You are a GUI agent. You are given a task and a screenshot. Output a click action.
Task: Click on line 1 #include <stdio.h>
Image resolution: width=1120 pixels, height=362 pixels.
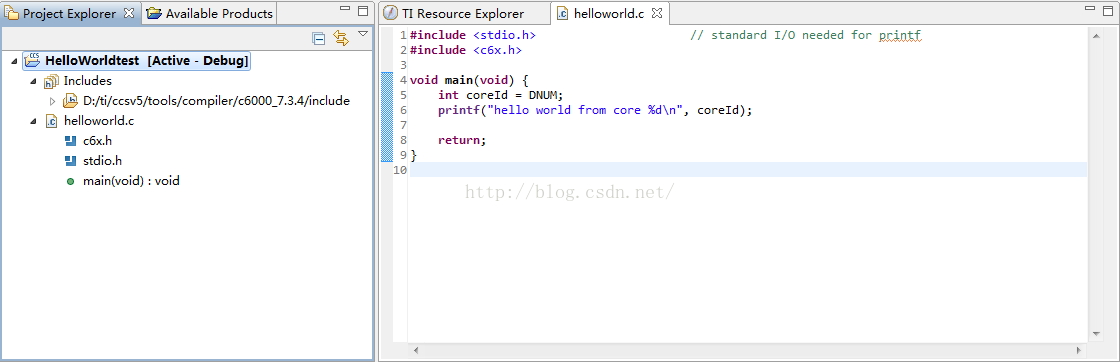tap(472, 35)
